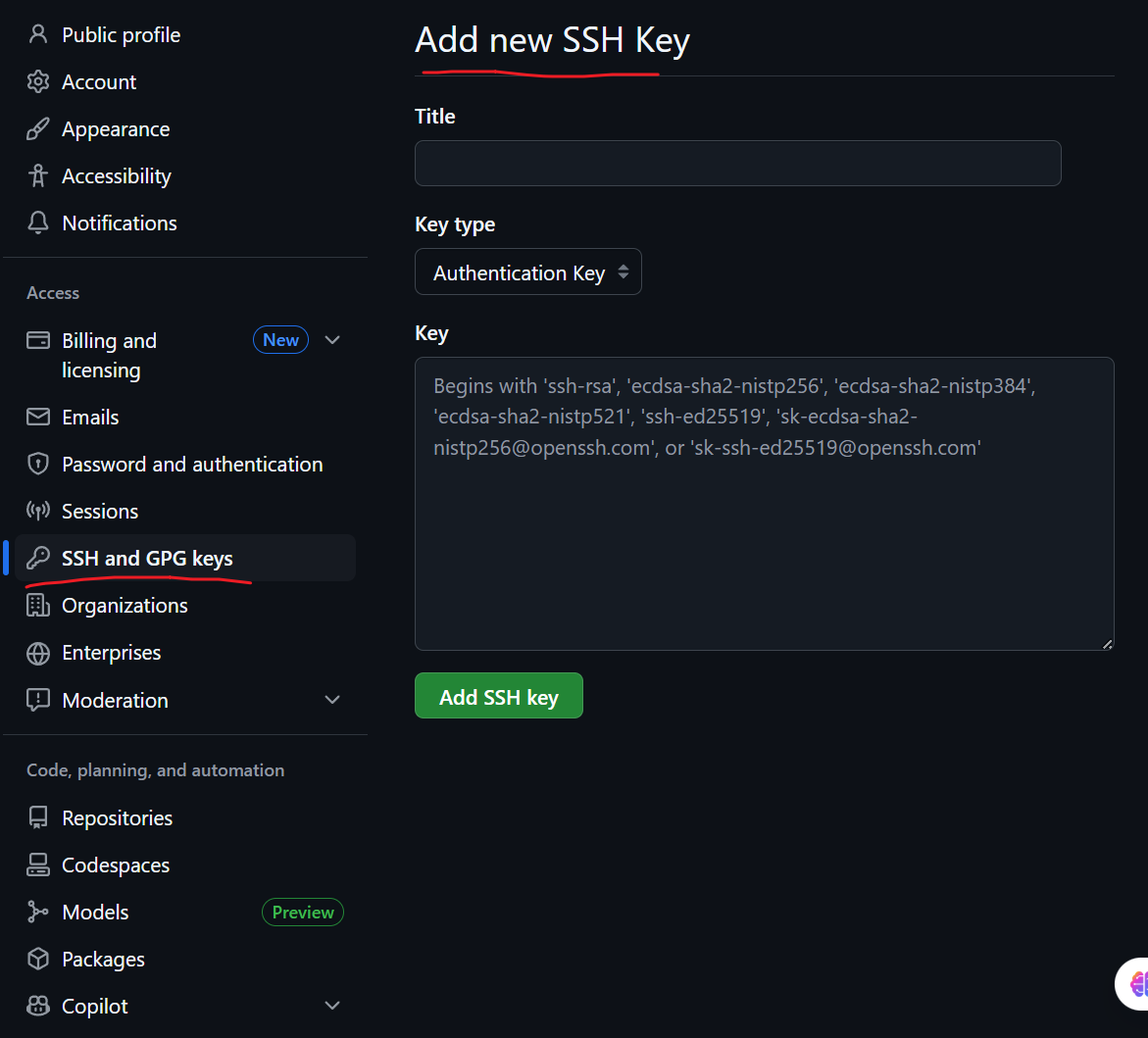Click the Copilot face icon
This screenshot has width=1148, height=1038.
pyautogui.click(x=38, y=1006)
